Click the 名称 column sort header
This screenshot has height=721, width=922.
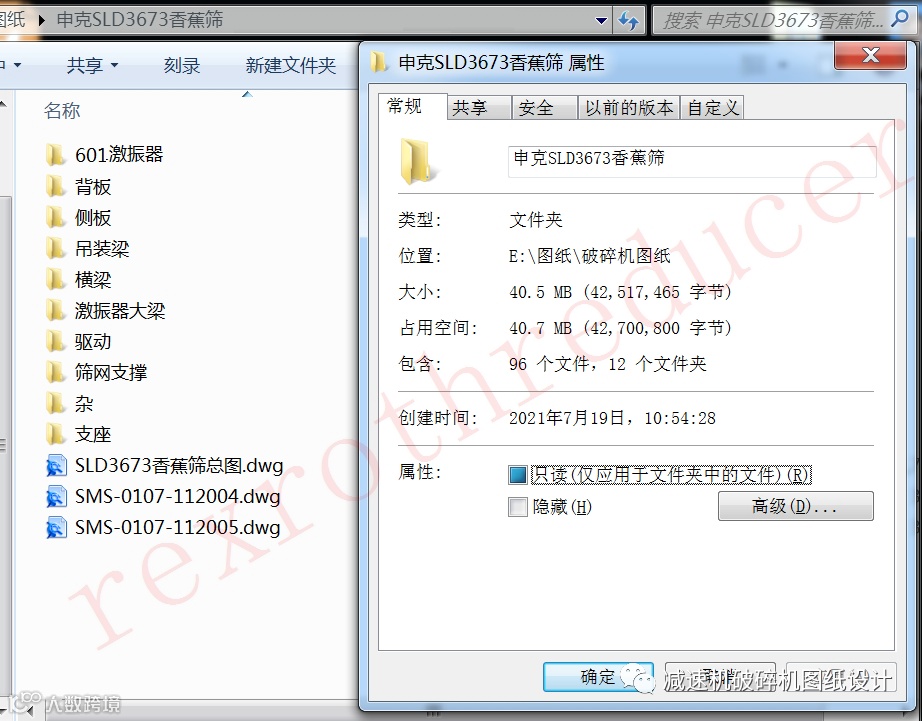[62, 110]
